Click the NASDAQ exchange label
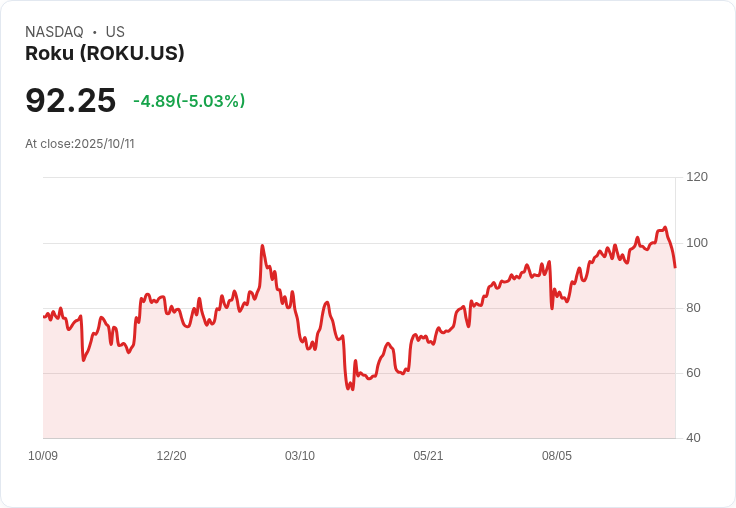 54,32
